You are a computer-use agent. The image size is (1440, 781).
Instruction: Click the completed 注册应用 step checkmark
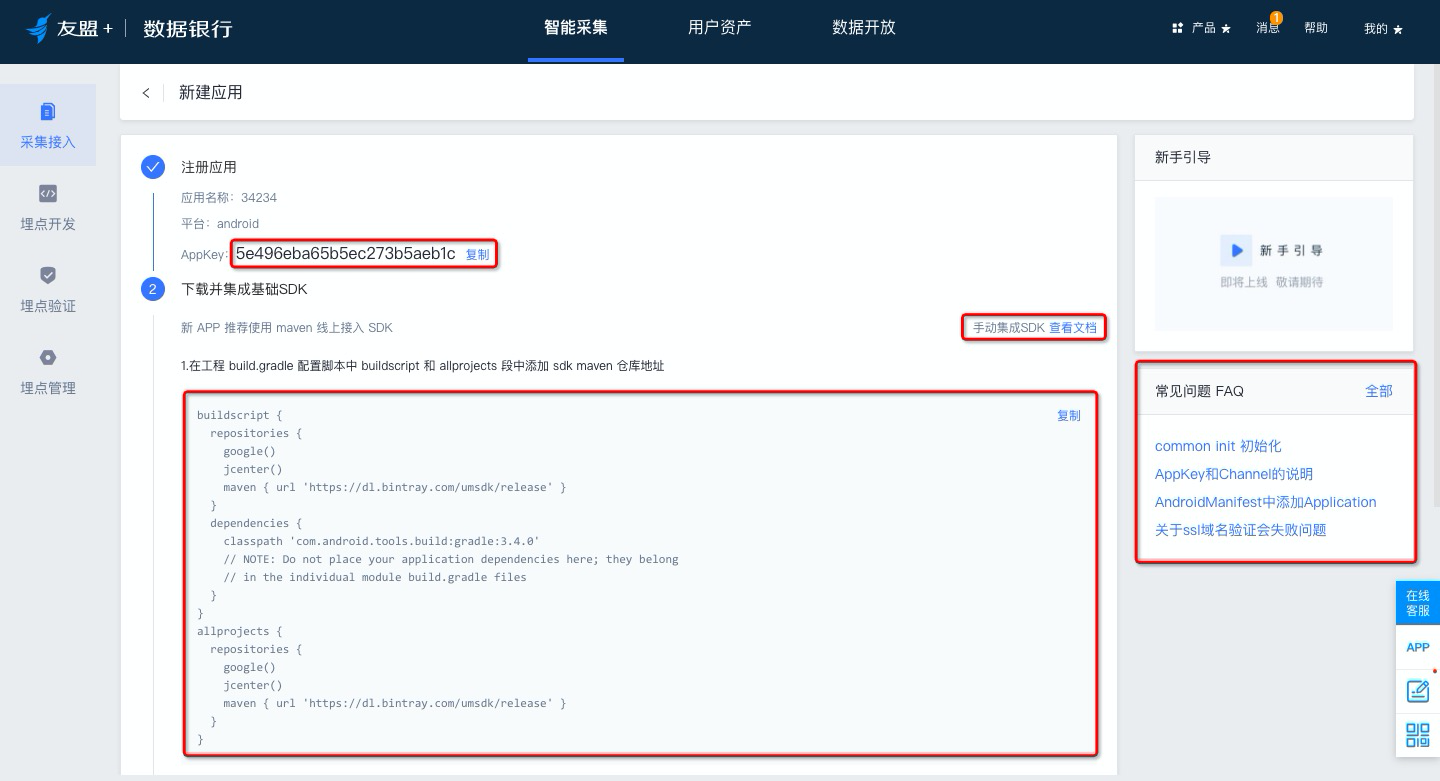(153, 167)
